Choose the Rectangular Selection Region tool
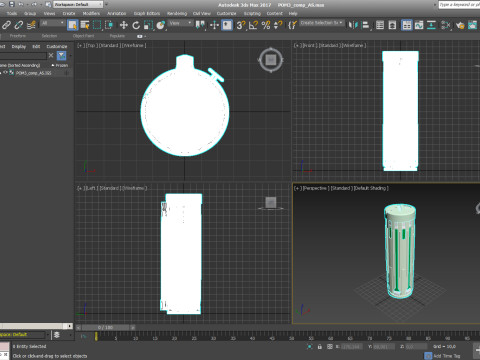Screen dimensions: 480x360 97,25
